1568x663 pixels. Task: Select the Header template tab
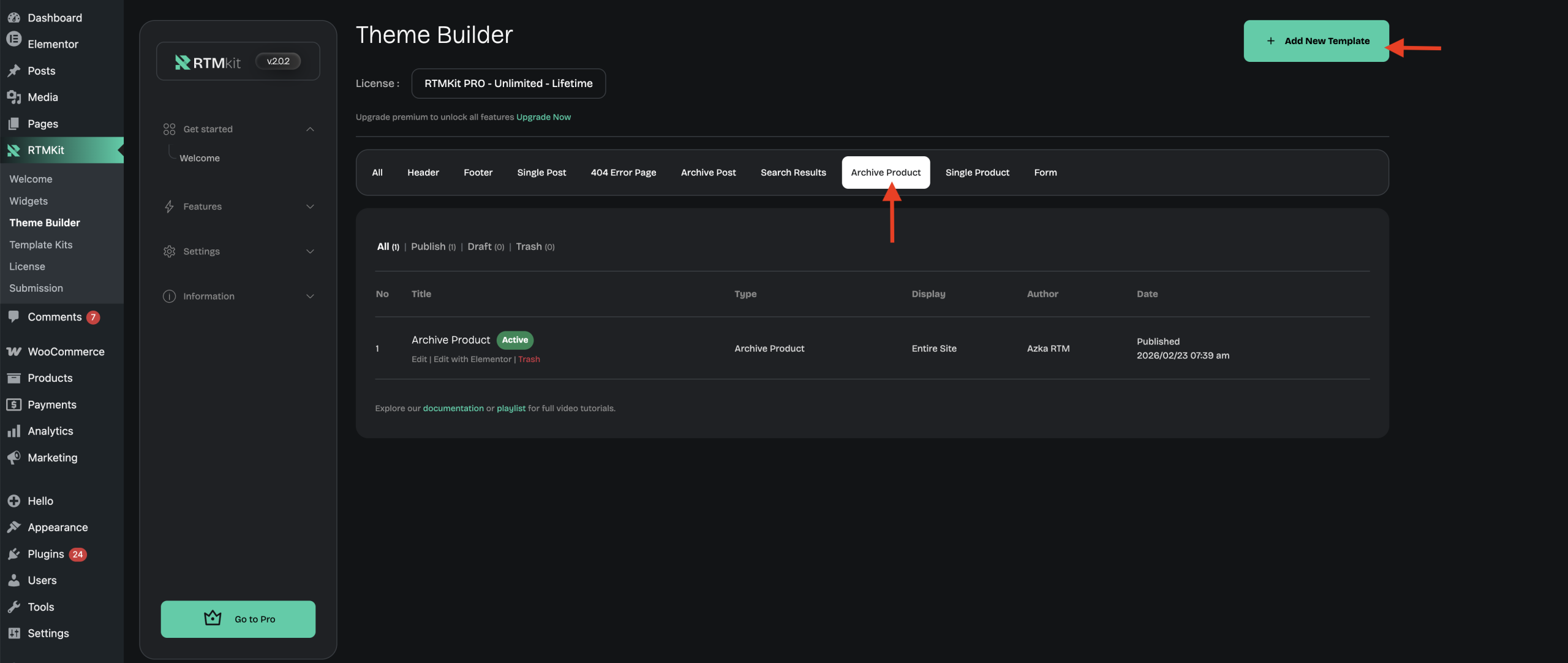point(423,173)
